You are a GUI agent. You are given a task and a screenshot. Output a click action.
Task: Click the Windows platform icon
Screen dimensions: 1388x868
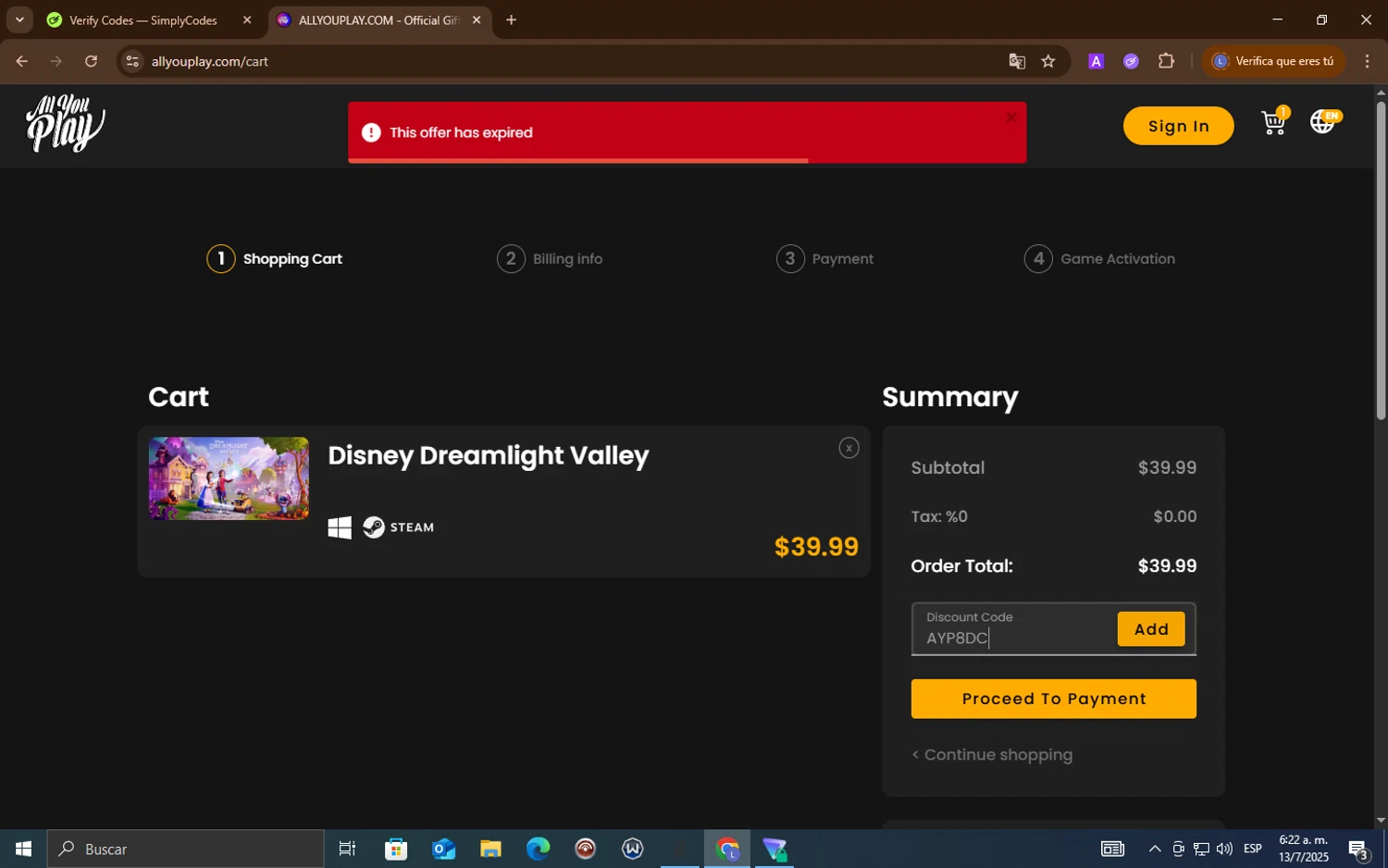click(340, 527)
